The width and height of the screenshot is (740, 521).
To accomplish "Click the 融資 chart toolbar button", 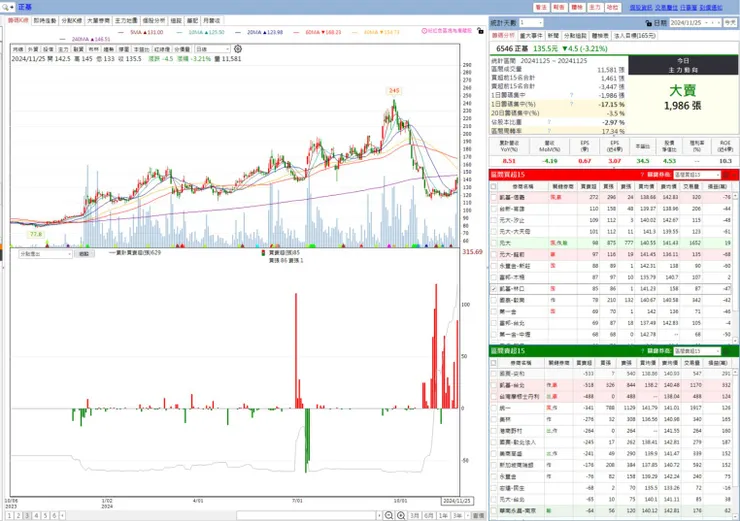I will tap(78, 49).
